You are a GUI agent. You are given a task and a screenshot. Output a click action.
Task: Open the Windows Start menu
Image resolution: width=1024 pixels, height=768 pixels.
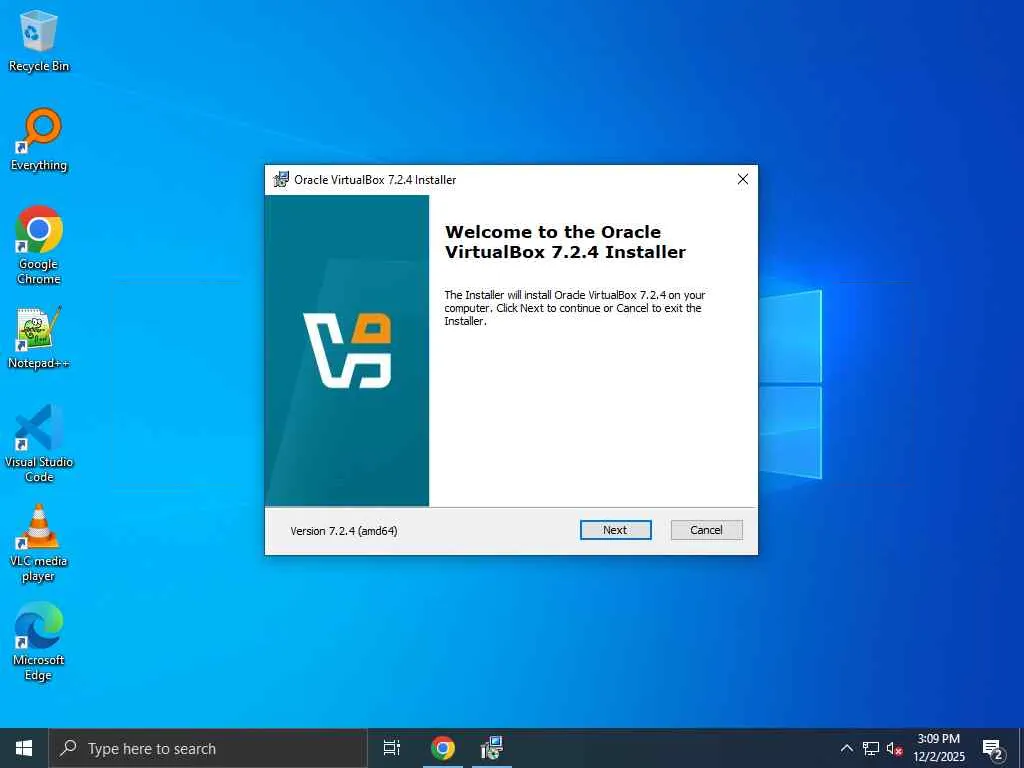[x=24, y=748]
